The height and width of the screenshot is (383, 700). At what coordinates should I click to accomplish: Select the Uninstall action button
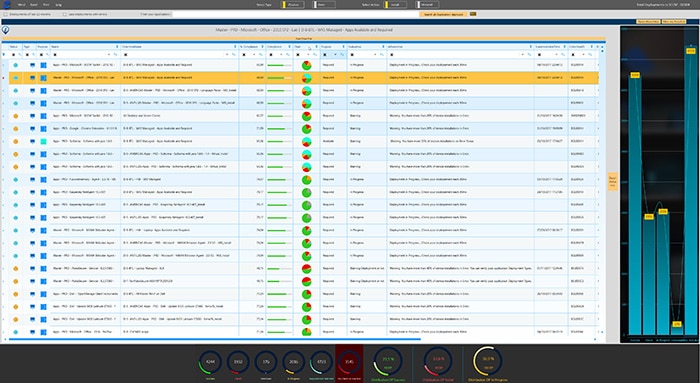click(427, 4)
